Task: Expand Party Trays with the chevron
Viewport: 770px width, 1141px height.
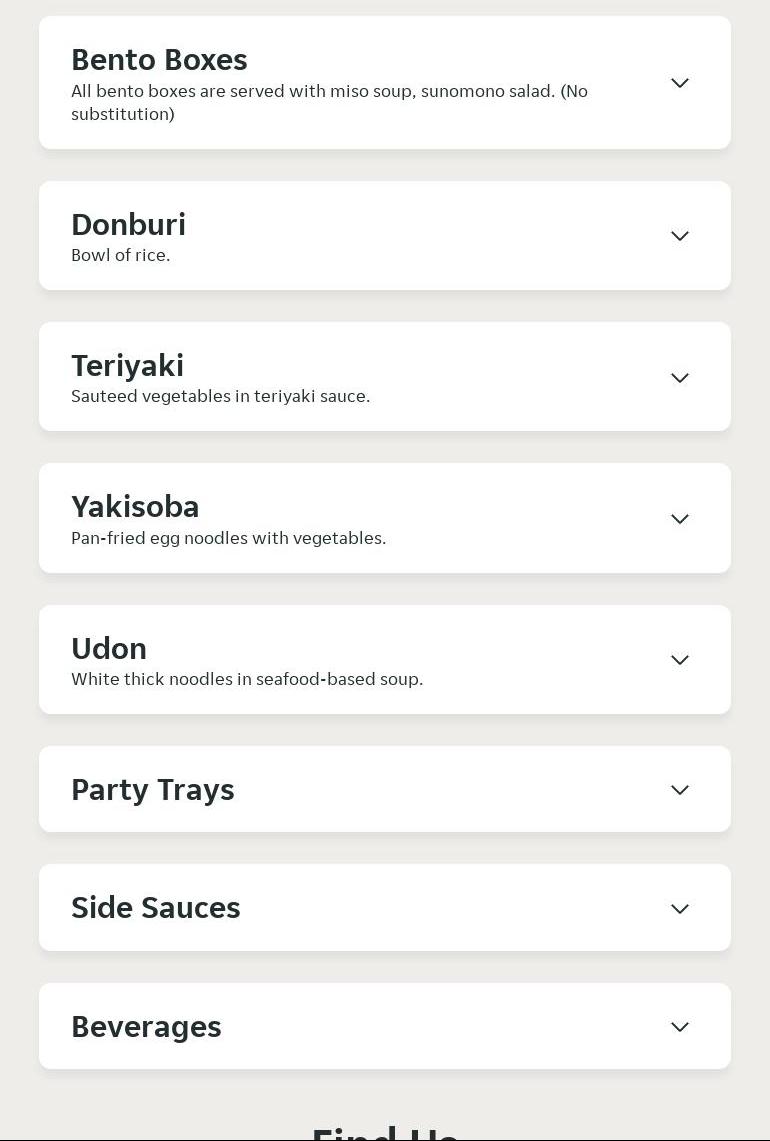Action: (680, 790)
